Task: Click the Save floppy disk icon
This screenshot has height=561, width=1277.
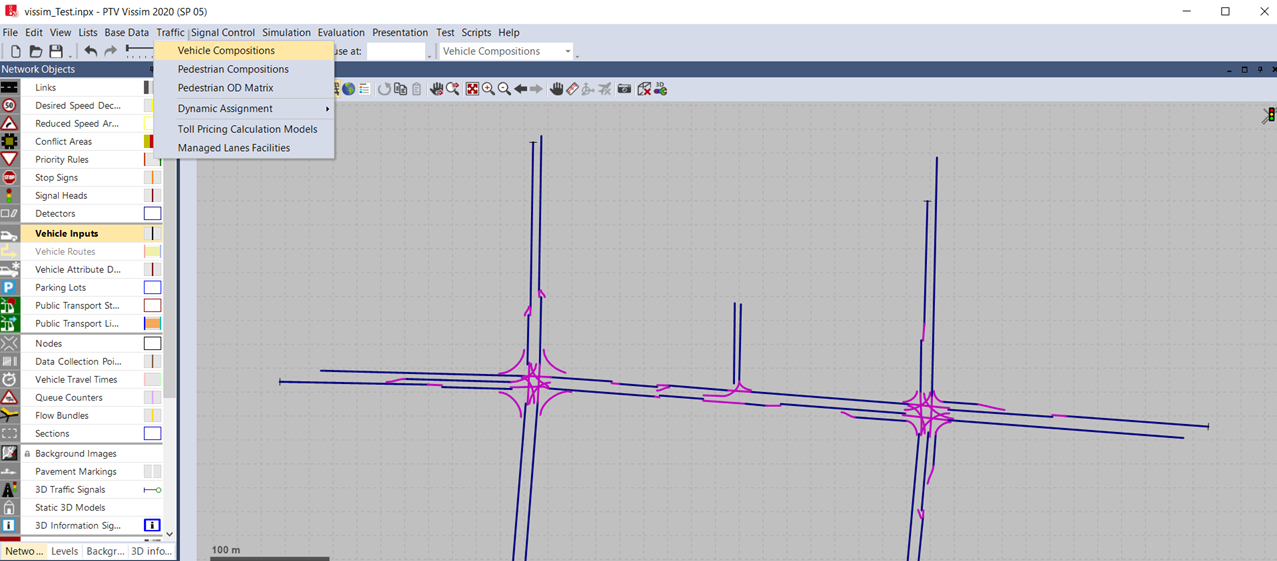Action: point(56,51)
